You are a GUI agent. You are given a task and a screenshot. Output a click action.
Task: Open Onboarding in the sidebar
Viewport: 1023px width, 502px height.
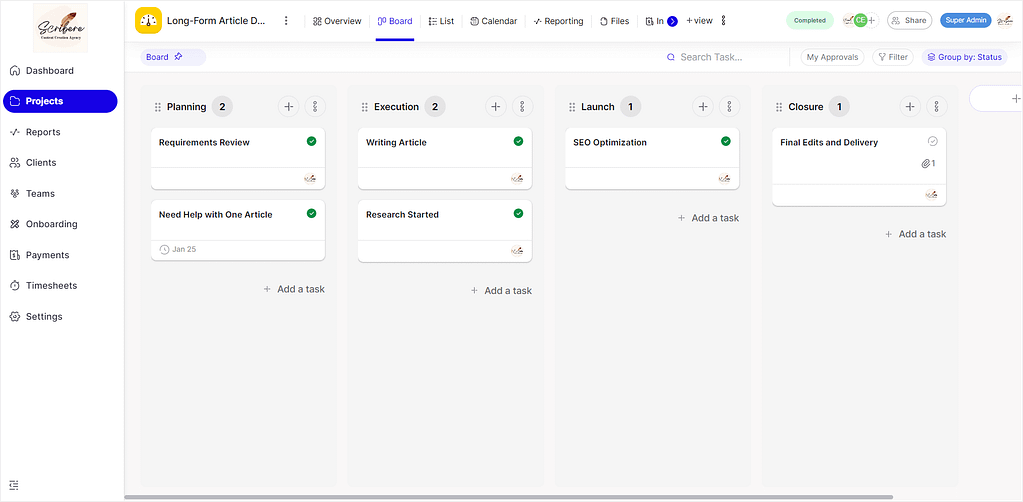point(44,224)
